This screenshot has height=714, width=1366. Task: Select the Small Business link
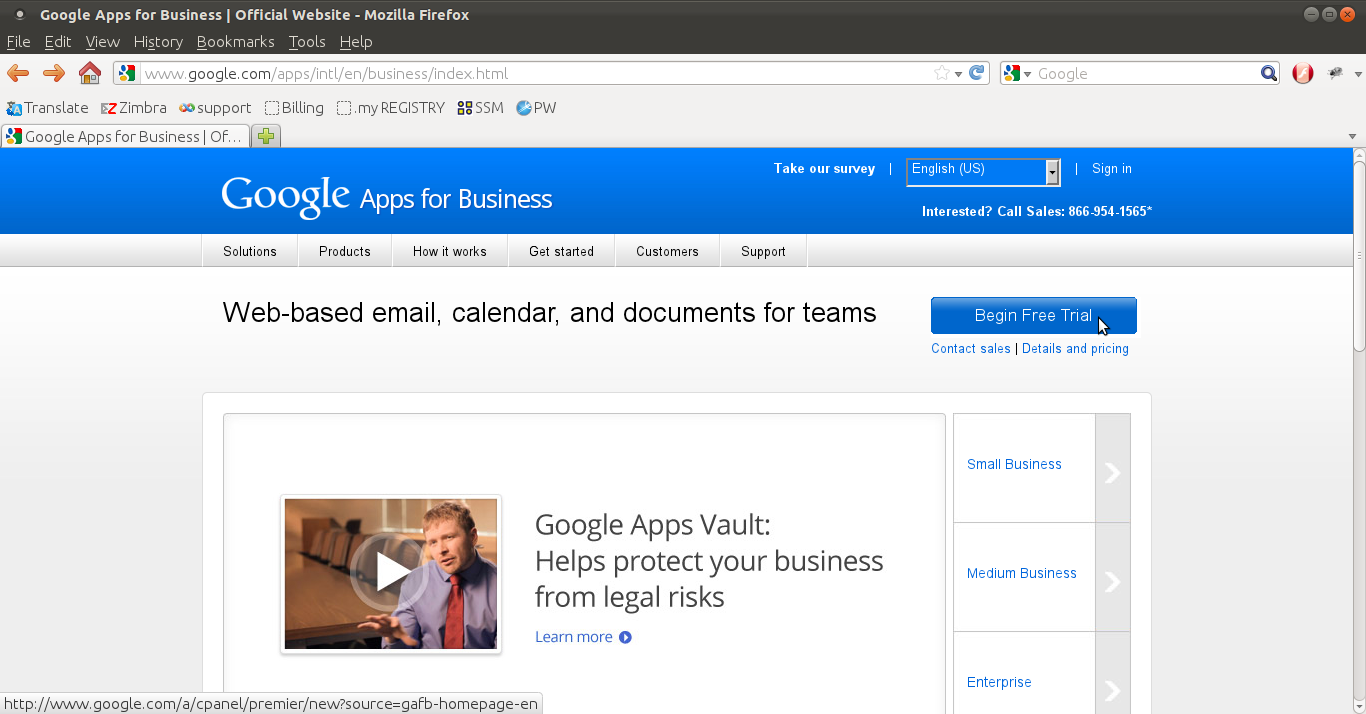coord(1014,464)
